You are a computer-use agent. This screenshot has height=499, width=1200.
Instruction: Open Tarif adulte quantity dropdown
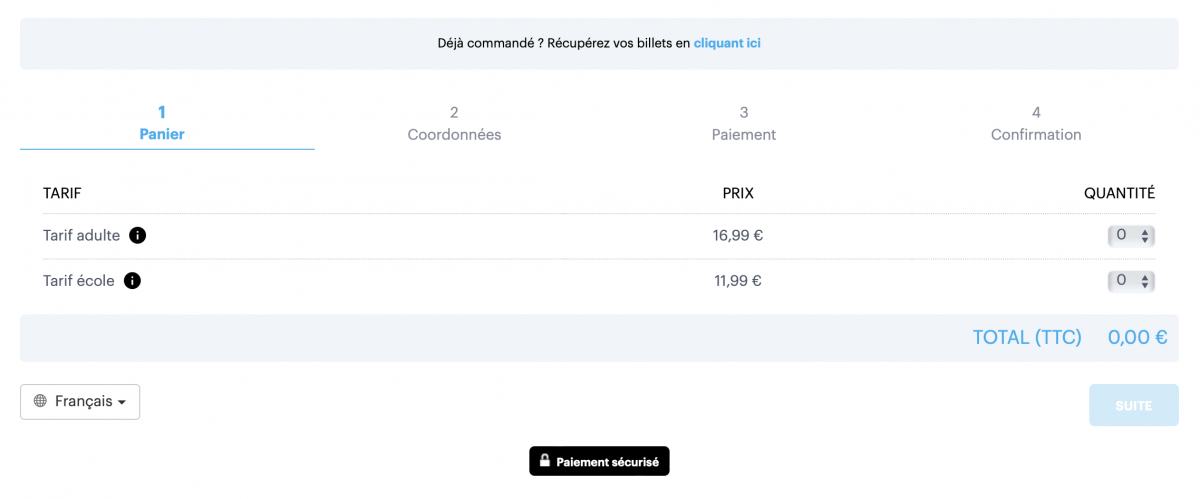pos(1131,236)
